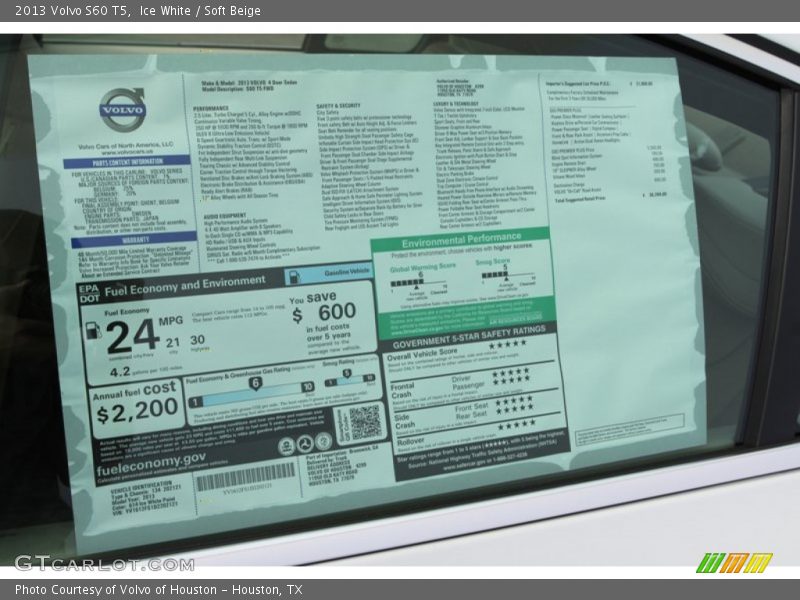
Task: Click the fuel pump icon beside 24 MPG
Action: pos(93,332)
